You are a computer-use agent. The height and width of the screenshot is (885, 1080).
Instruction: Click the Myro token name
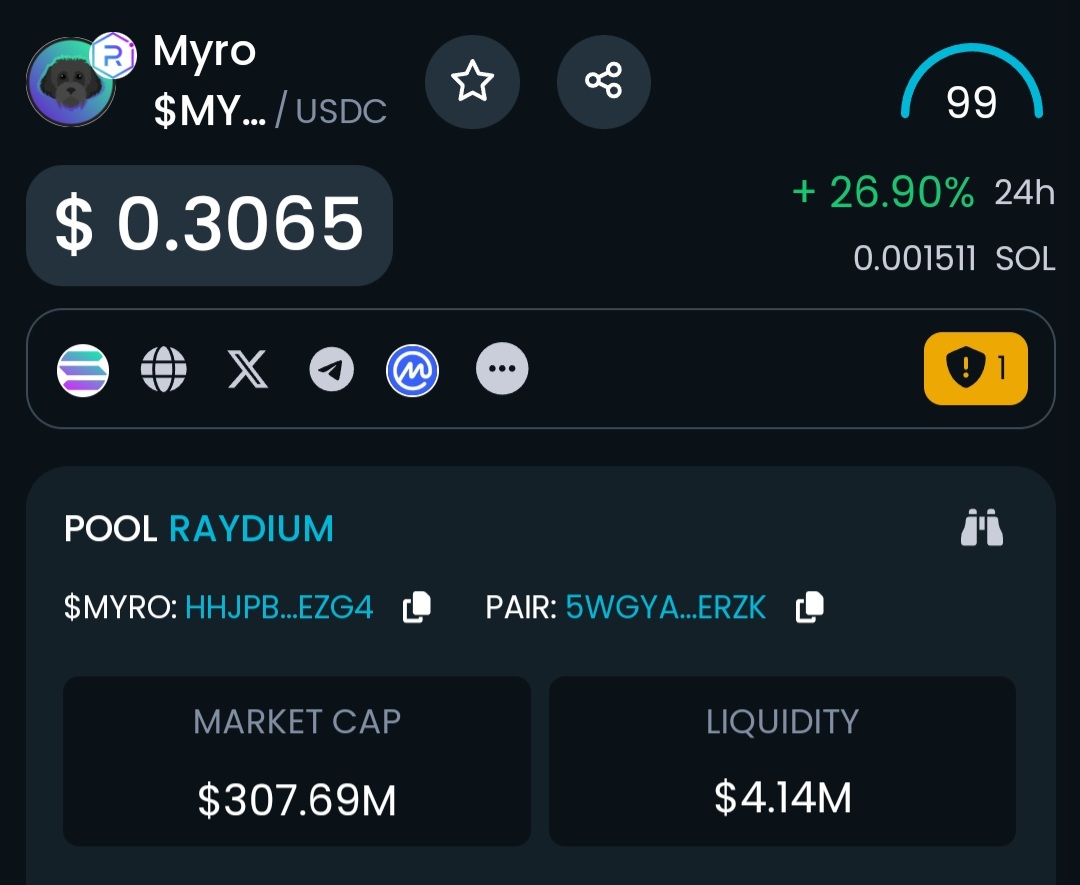205,52
